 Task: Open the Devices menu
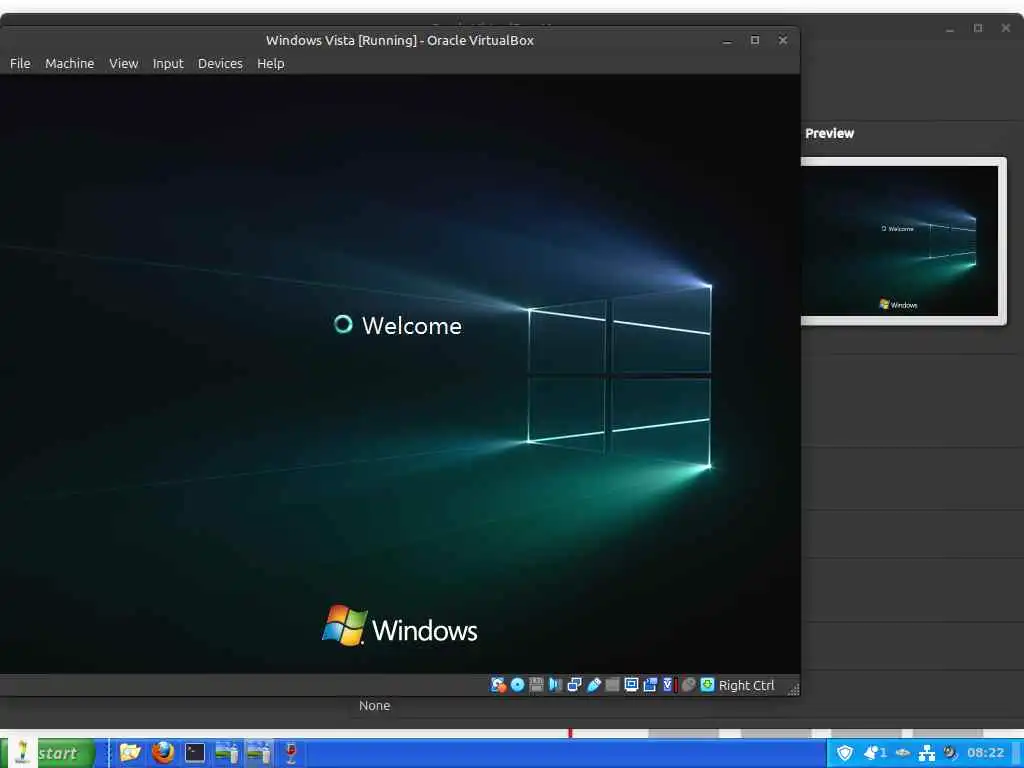click(x=220, y=63)
